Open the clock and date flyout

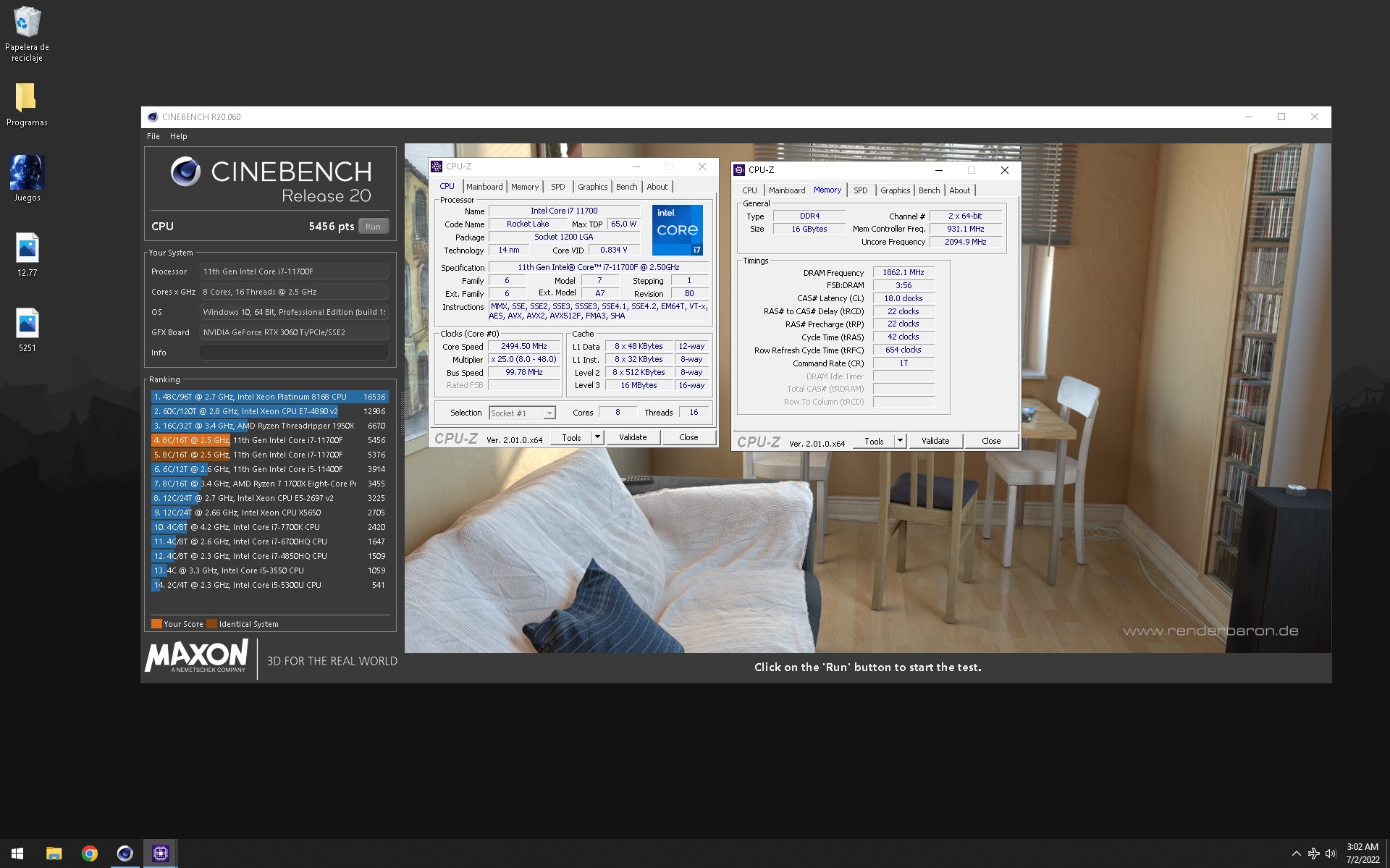1362,854
